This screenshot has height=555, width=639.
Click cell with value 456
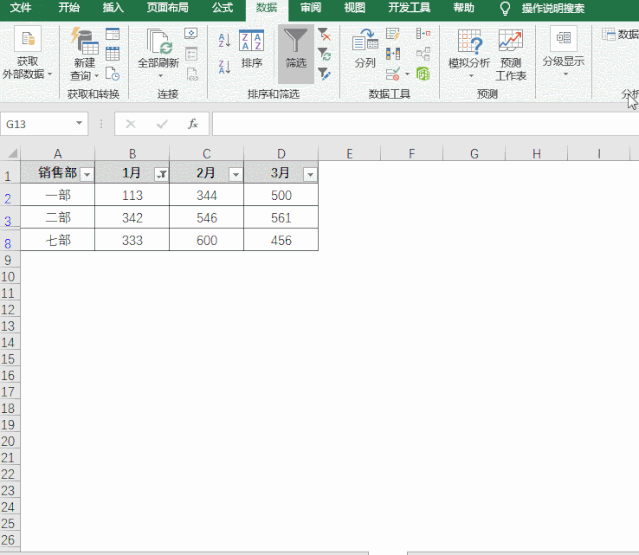point(281,240)
